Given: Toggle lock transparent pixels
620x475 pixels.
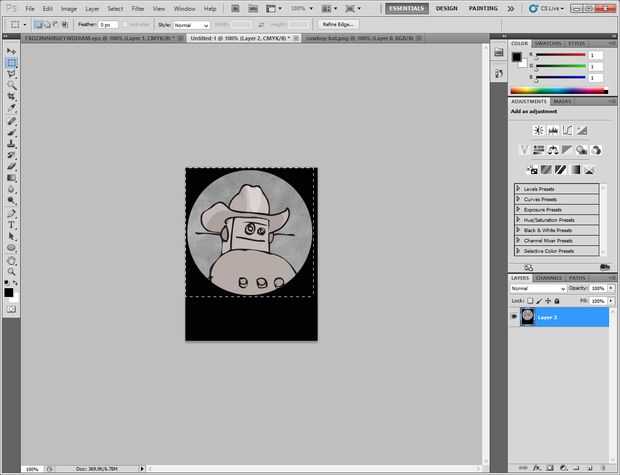Looking at the screenshot, I should pyautogui.click(x=530, y=301).
